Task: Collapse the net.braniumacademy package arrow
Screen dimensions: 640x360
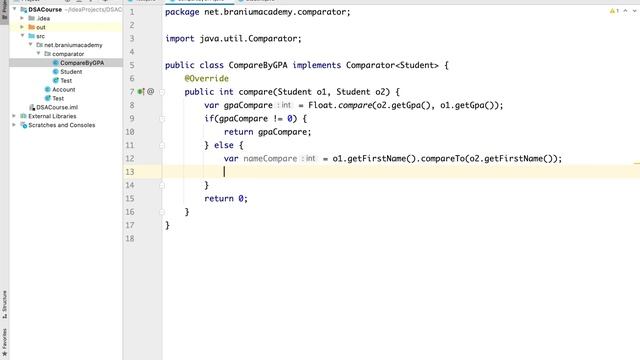Action: [31, 44]
